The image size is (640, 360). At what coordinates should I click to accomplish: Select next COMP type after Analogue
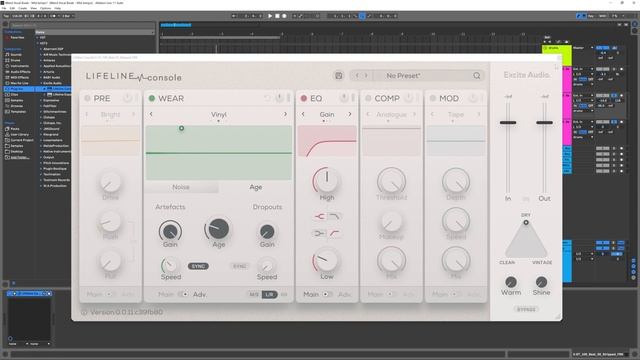(414, 114)
